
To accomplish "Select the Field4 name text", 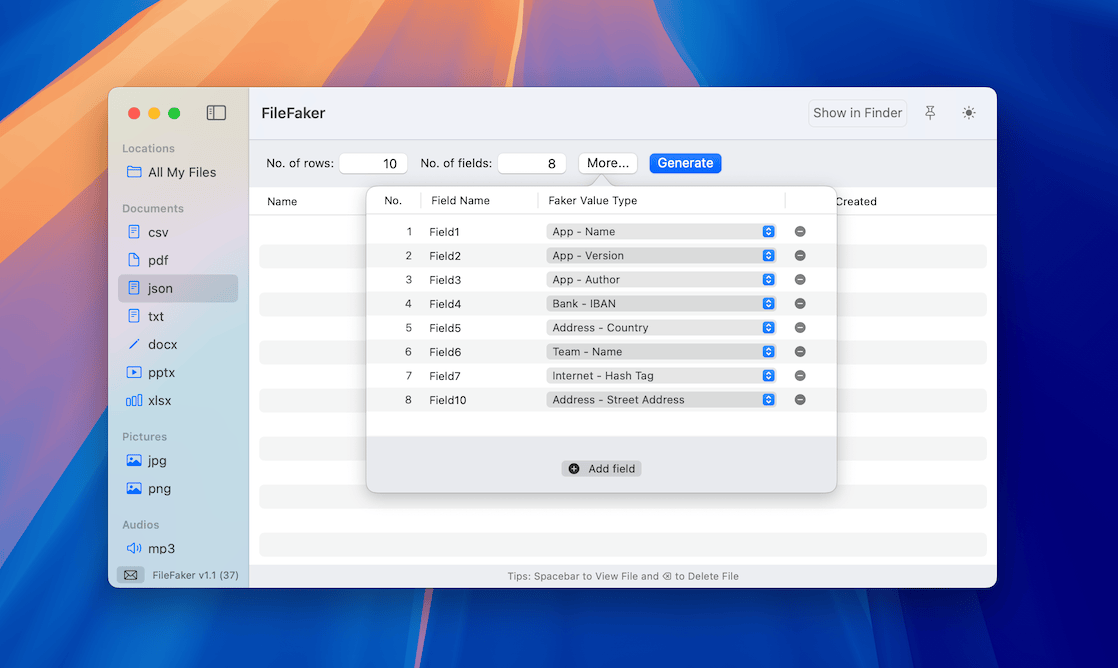I will pyautogui.click(x=445, y=304).
